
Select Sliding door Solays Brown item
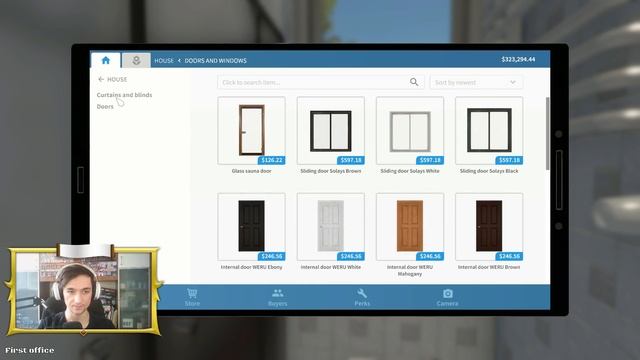tap(331, 131)
